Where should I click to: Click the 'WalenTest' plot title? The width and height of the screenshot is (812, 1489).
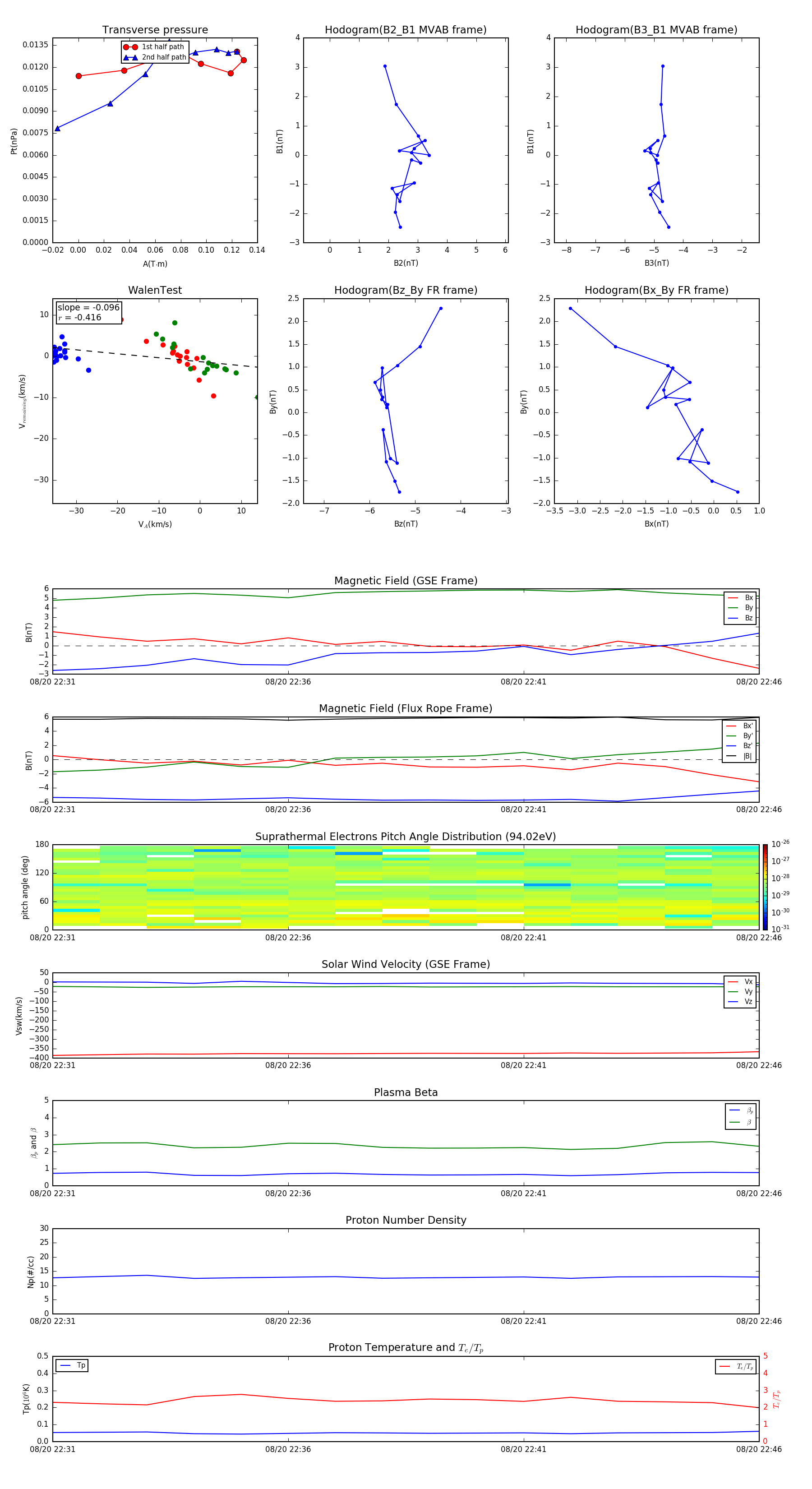click(155, 290)
